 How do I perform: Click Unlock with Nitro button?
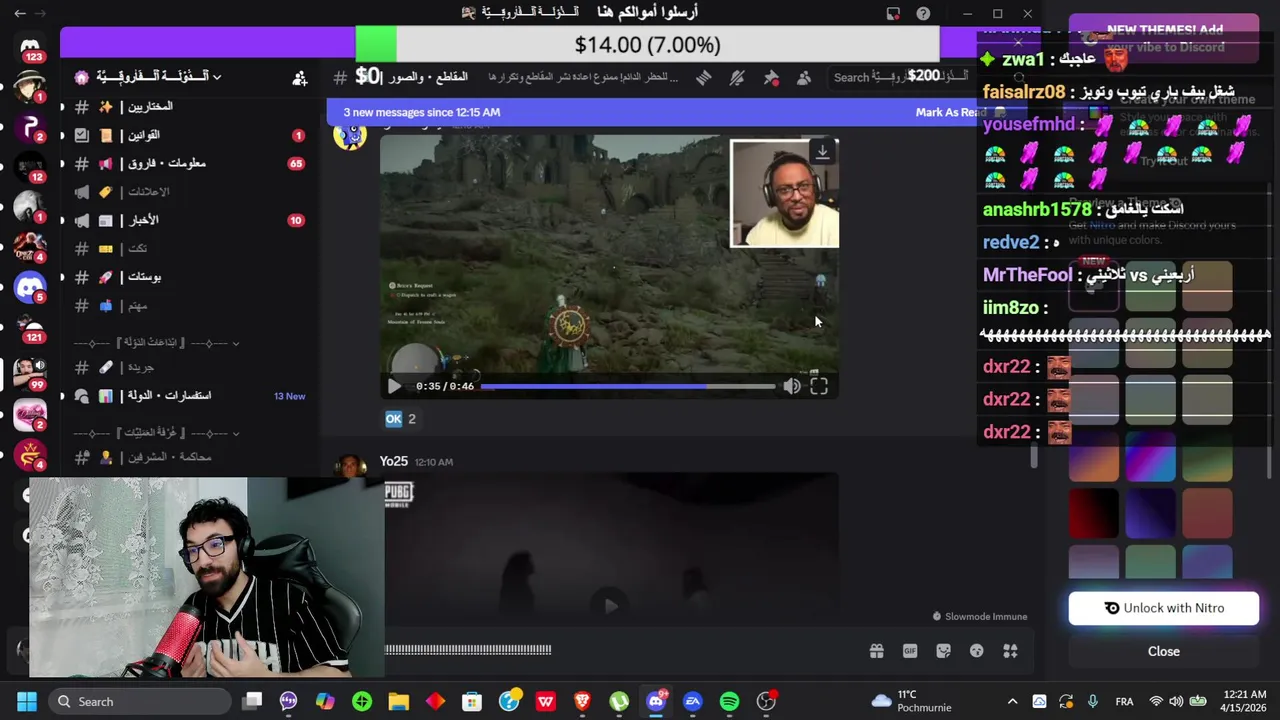(1164, 608)
